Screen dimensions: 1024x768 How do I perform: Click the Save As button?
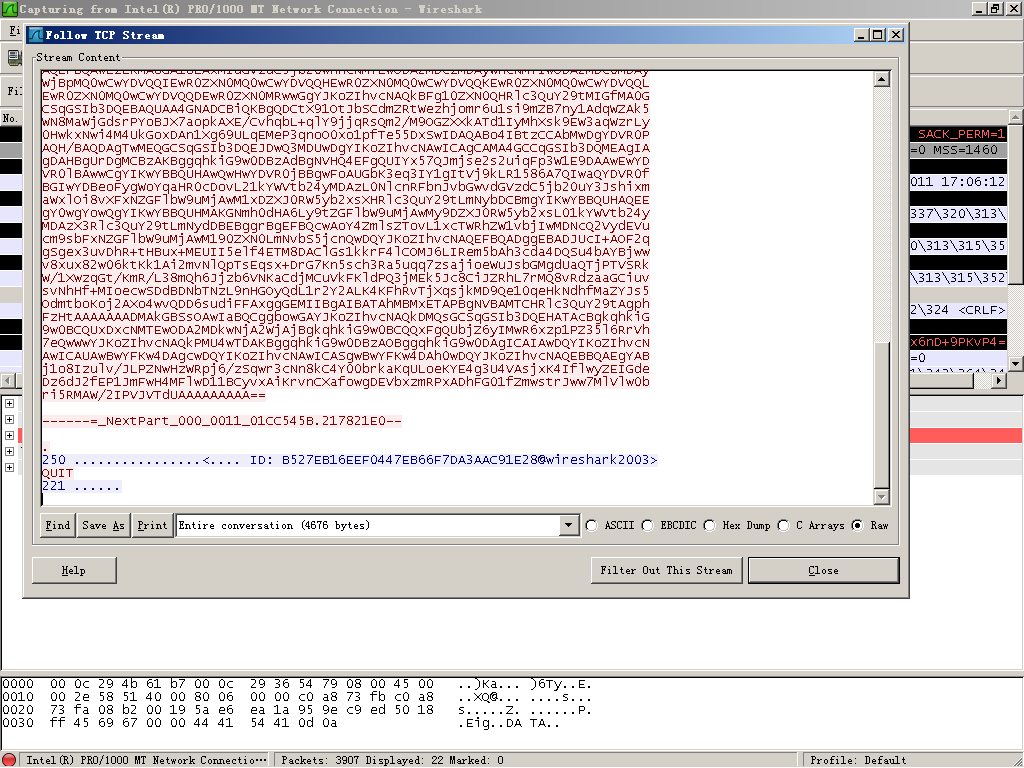[x=103, y=525]
